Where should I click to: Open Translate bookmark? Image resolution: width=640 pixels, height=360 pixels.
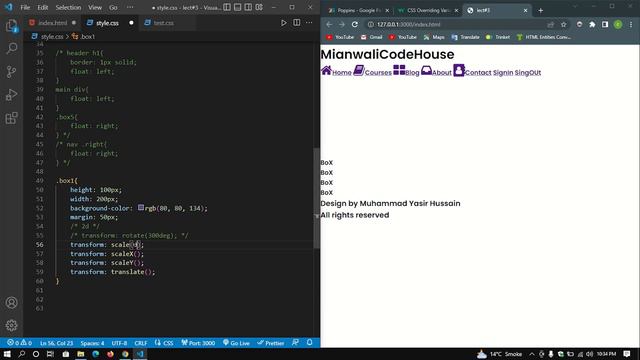point(465,37)
